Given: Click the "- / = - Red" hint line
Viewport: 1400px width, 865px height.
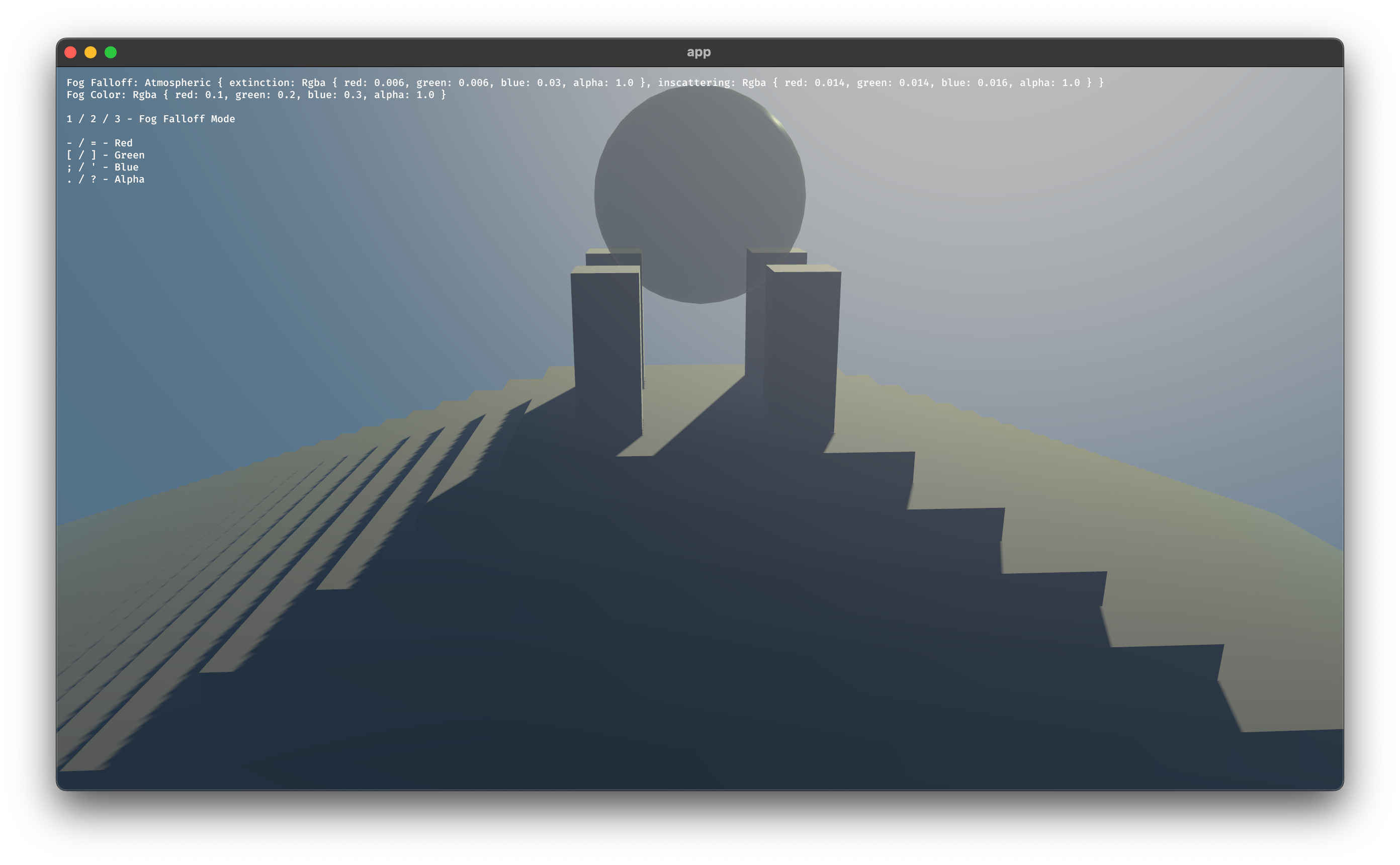Looking at the screenshot, I should 99,143.
